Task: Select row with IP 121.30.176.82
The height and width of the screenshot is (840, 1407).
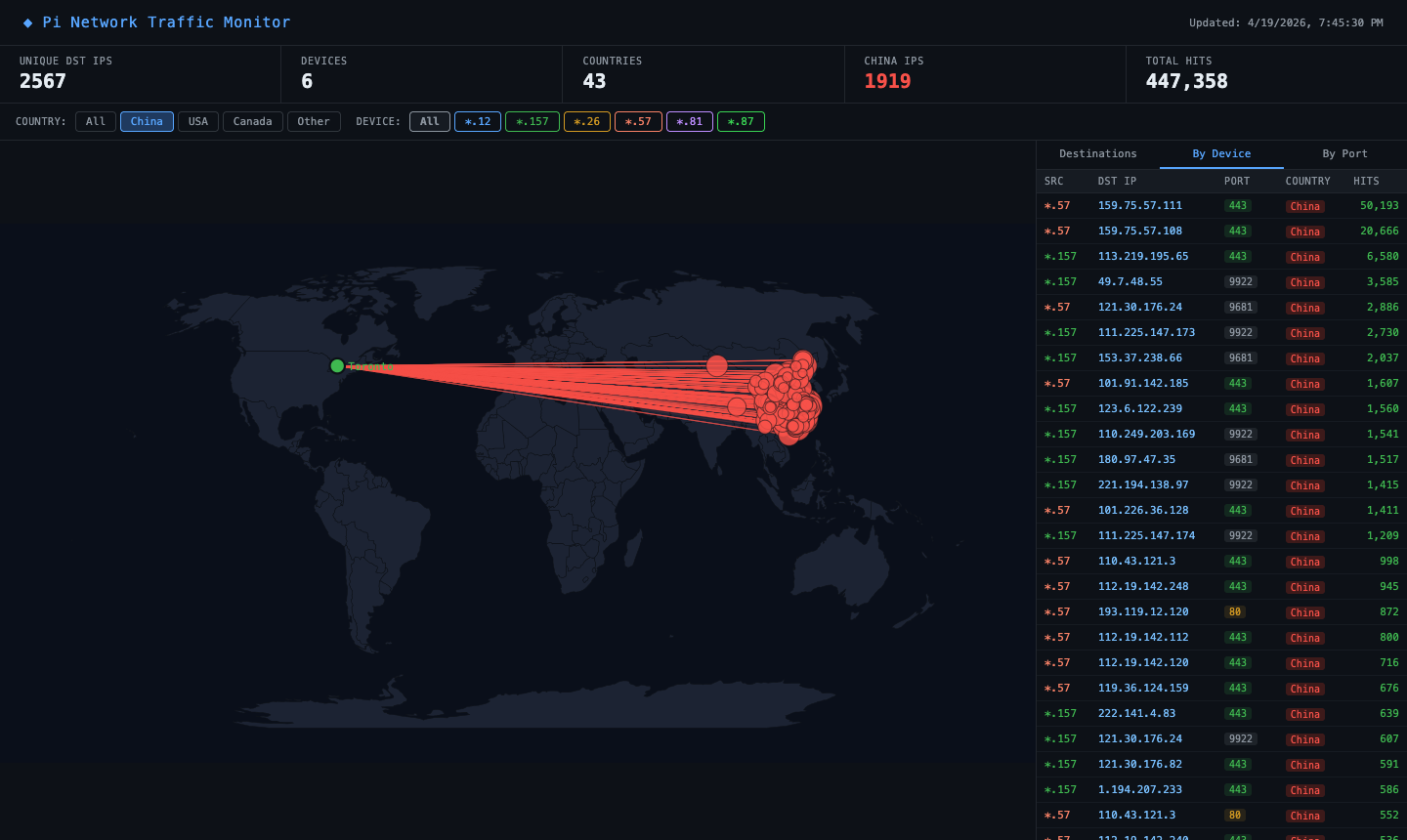Action: [x=1221, y=765]
